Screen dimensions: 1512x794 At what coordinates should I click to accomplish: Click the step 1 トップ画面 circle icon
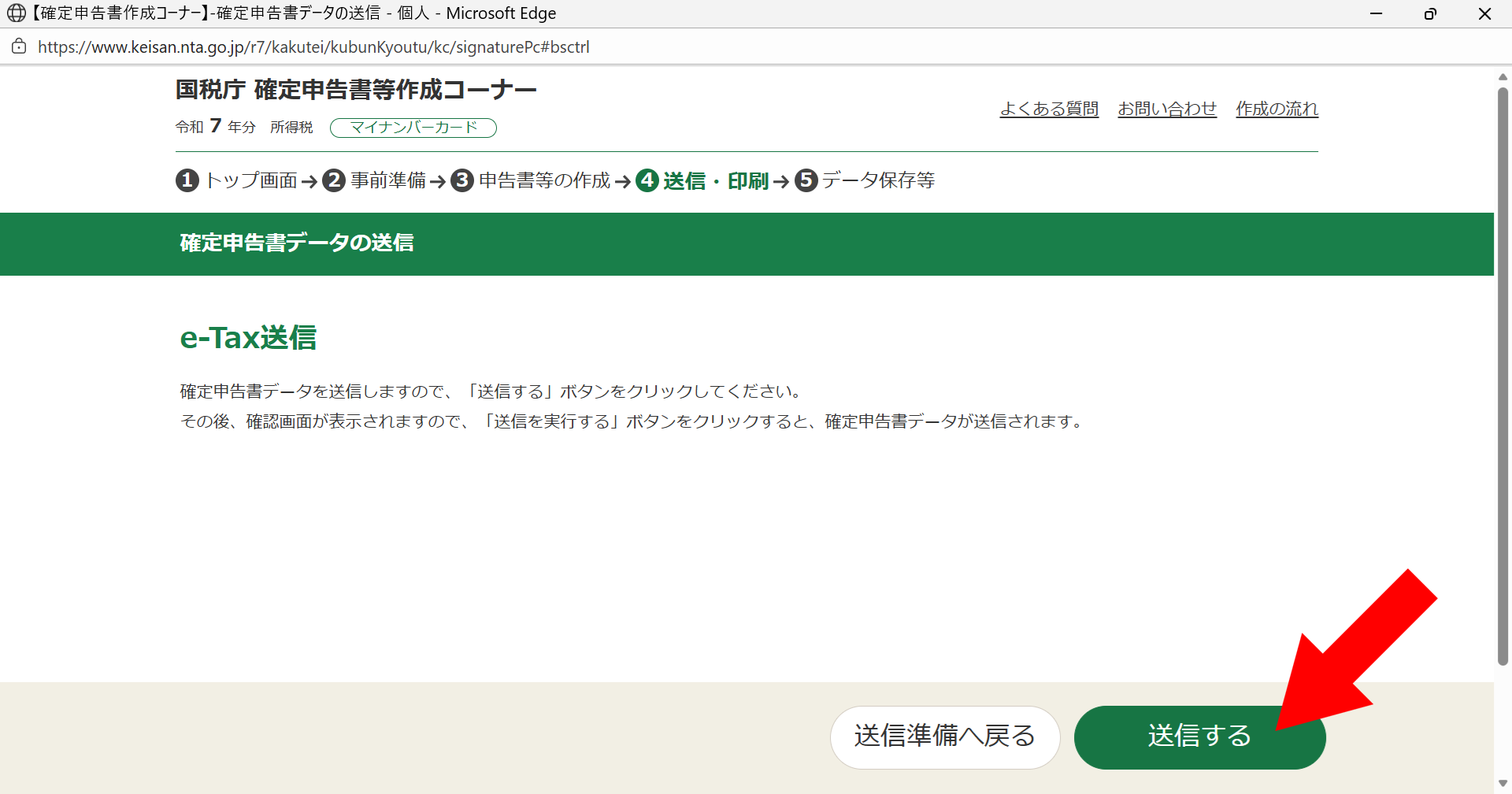tap(187, 180)
